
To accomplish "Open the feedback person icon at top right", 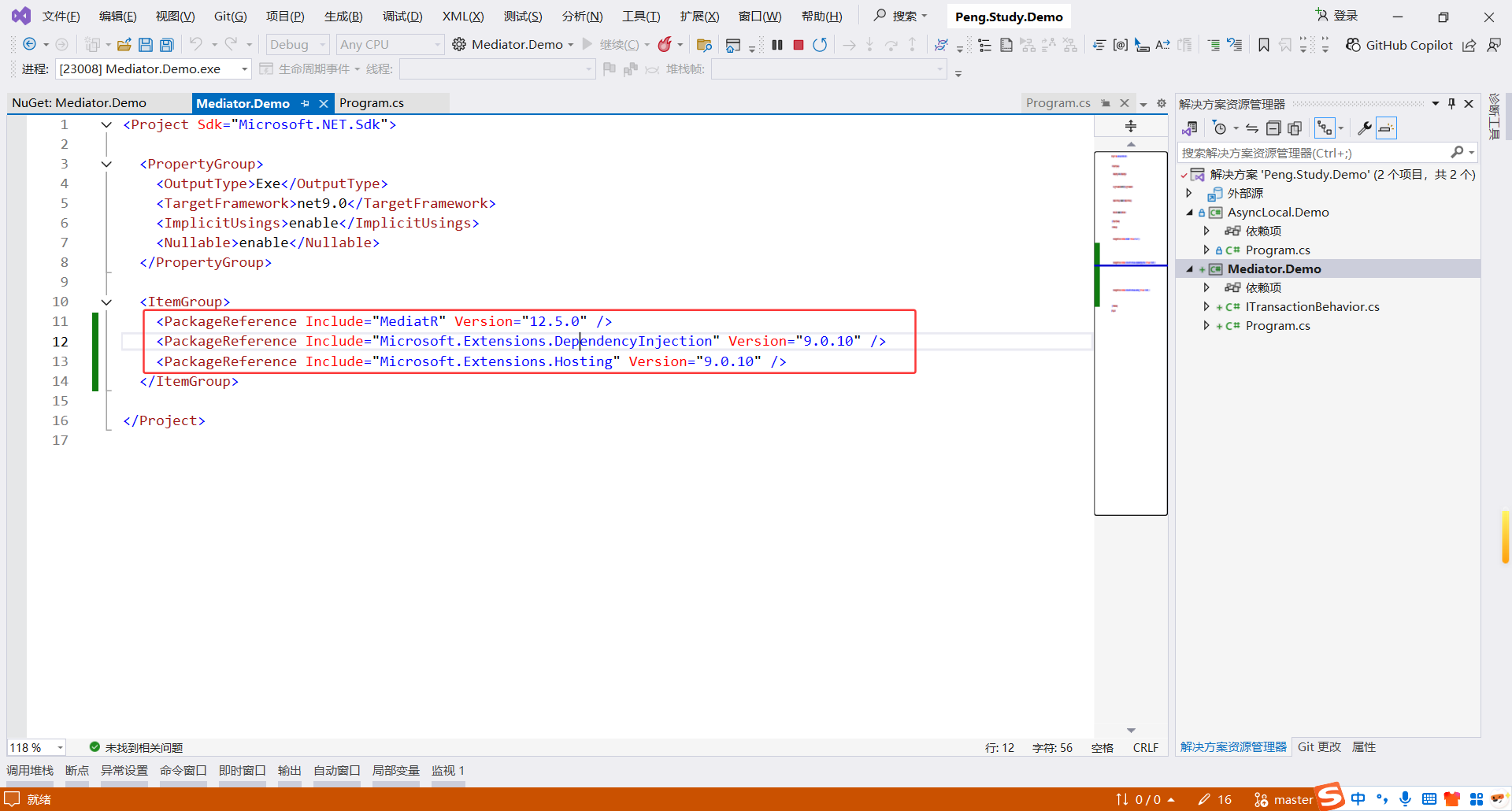I will pyautogui.click(x=1494, y=45).
